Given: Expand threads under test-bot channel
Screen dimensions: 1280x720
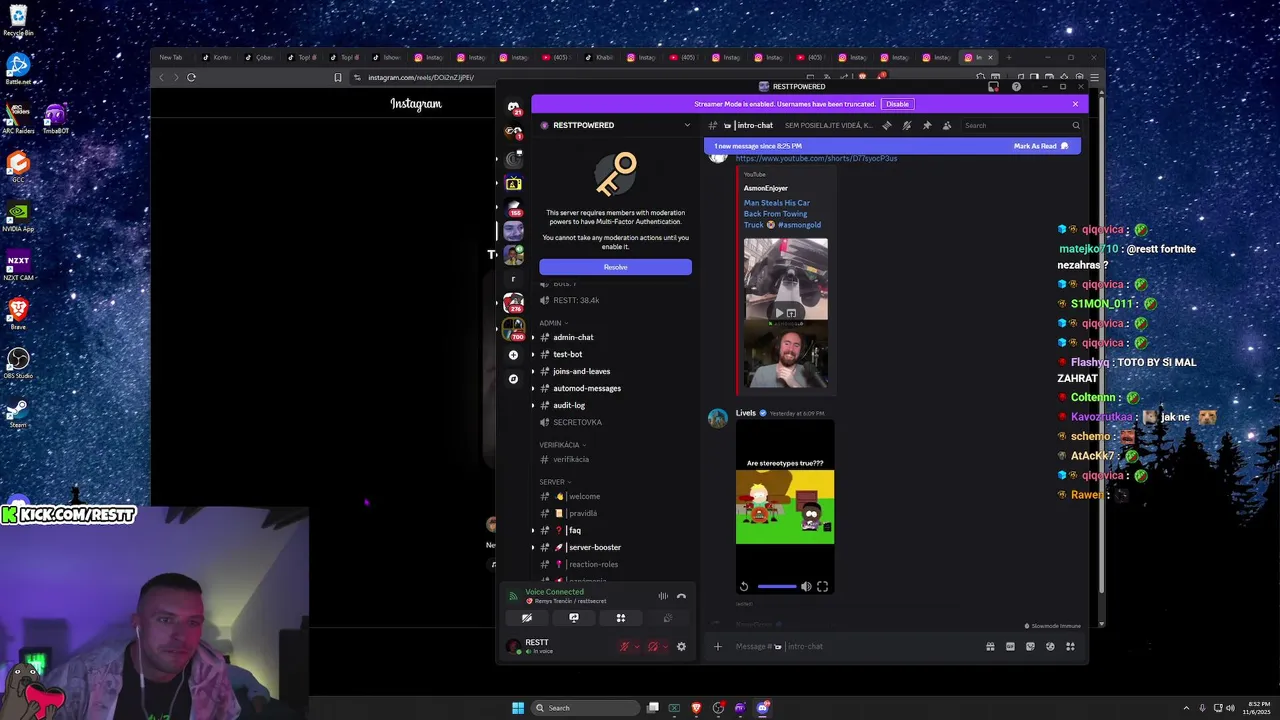Looking at the screenshot, I should pyautogui.click(x=533, y=354).
